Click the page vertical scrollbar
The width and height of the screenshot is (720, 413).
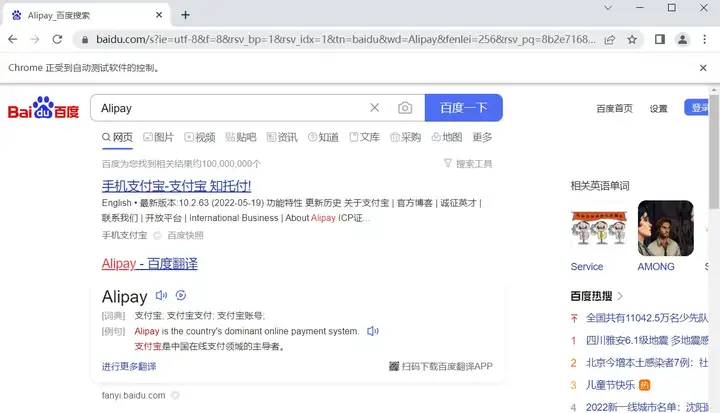(714, 152)
